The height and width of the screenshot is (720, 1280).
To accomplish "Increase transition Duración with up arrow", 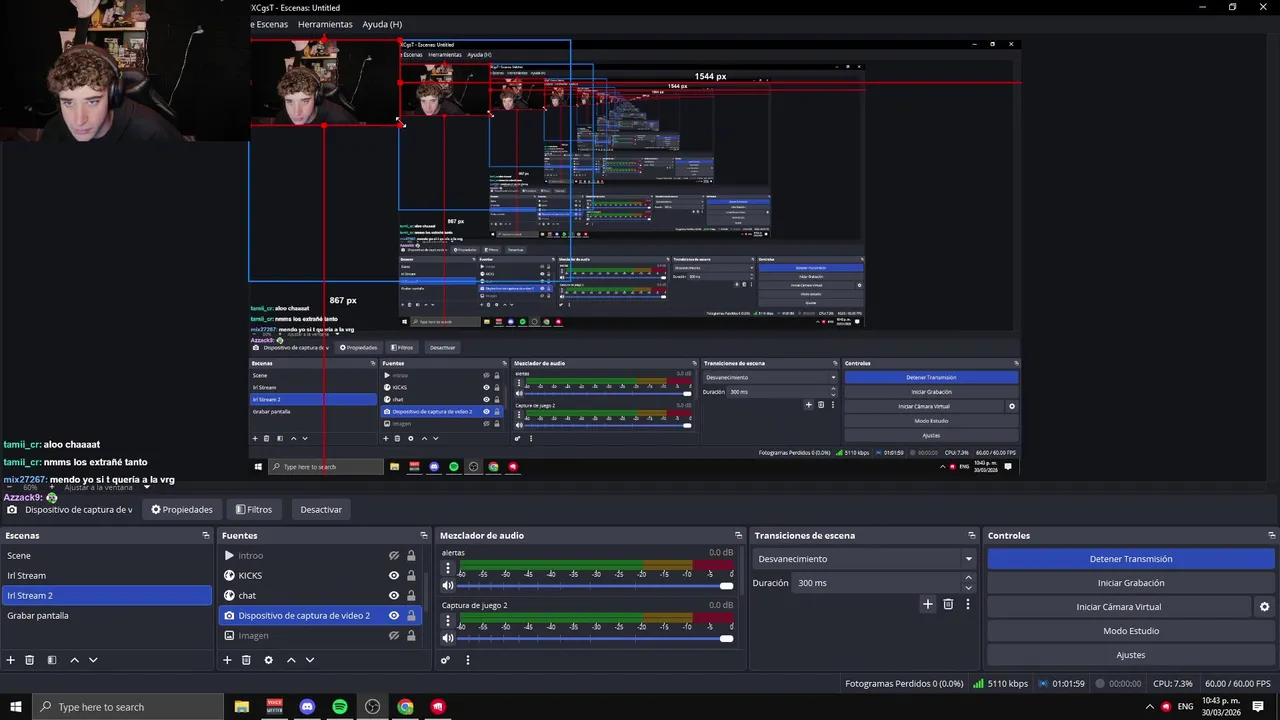I will (x=968, y=578).
